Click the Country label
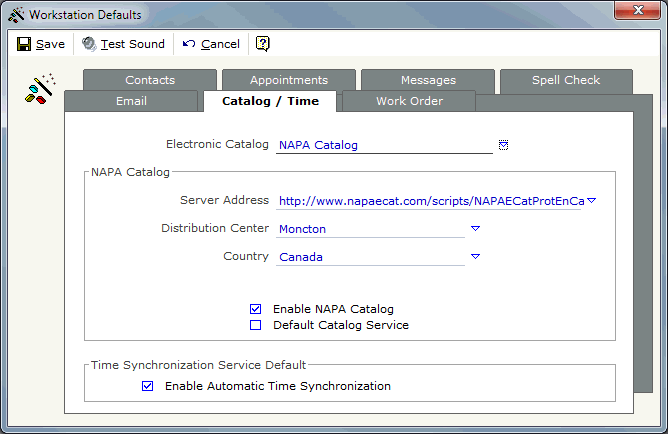This screenshot has height=434, width=668. [x=246, y=256]
